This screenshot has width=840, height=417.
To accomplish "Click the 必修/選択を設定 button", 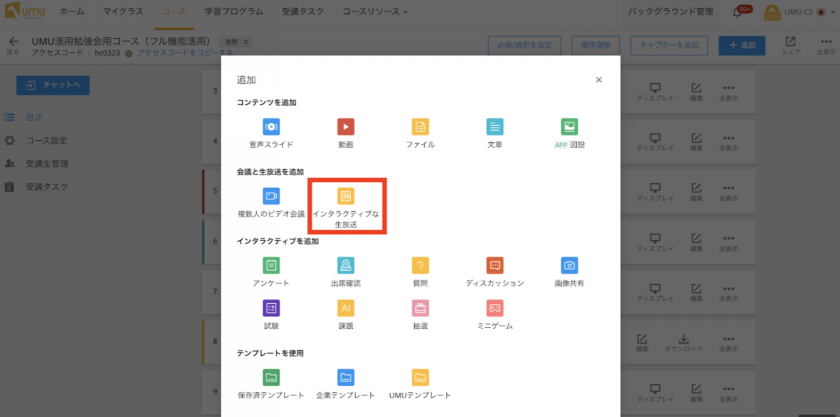I will [524, 46].
